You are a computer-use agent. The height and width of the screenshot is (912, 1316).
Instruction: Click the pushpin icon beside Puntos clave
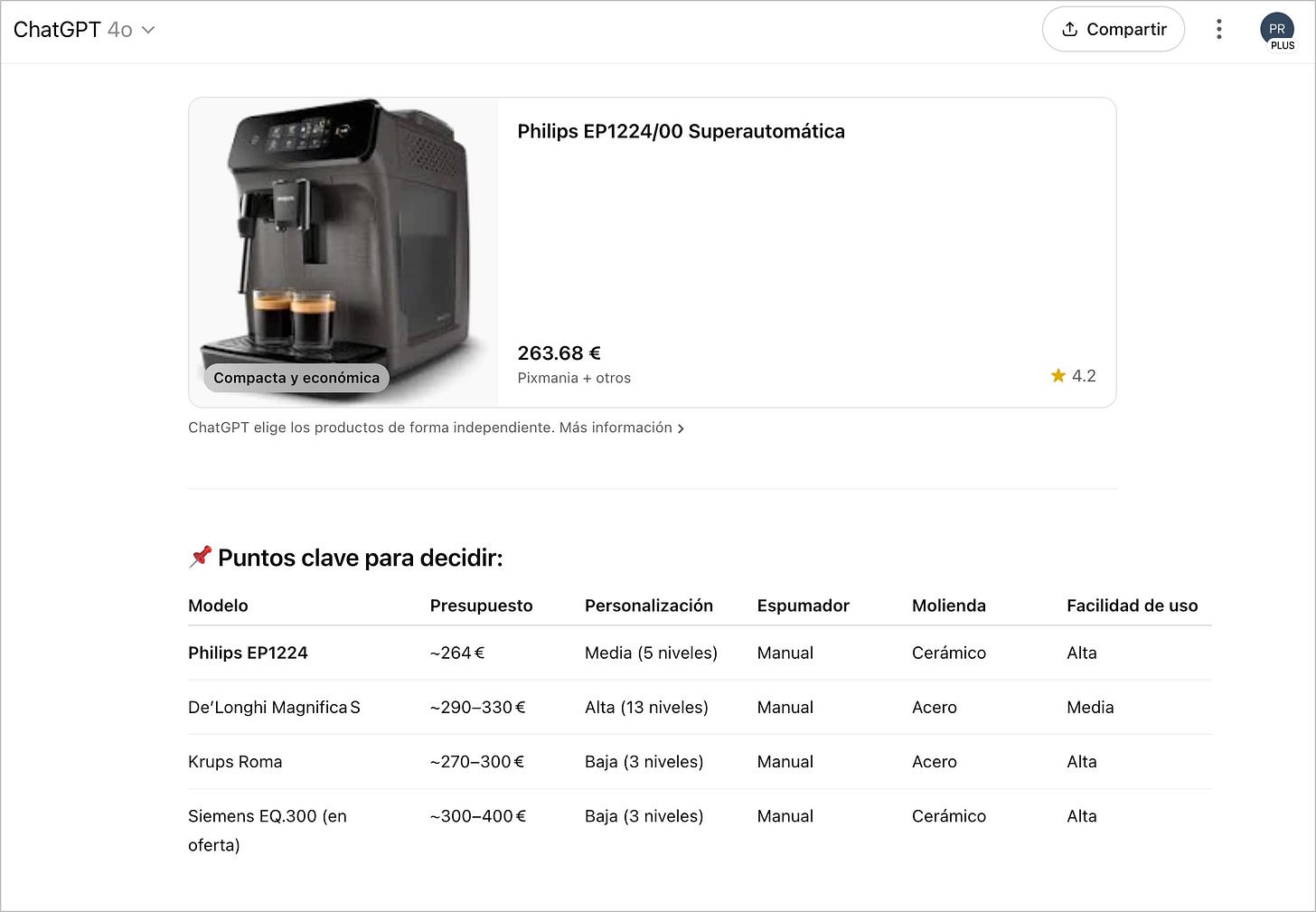(x=200, y=557)
